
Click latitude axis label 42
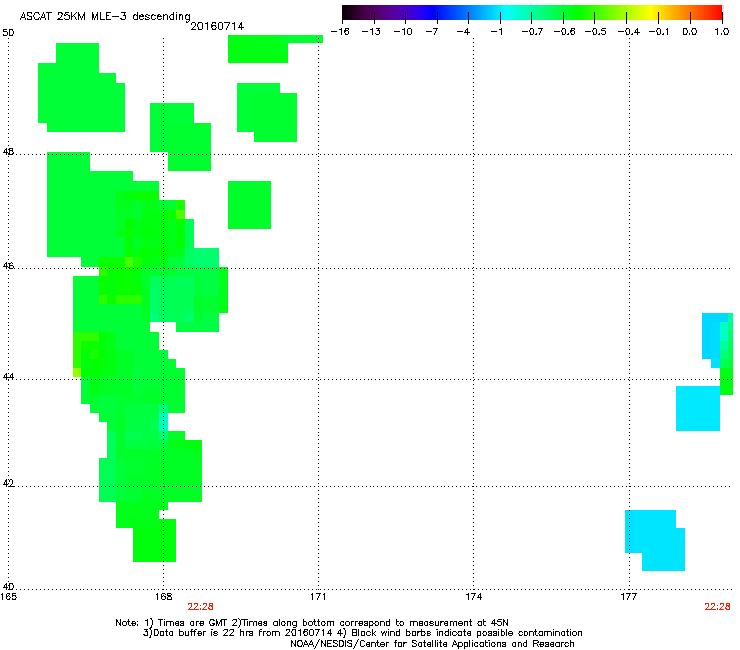click(8, 483)
